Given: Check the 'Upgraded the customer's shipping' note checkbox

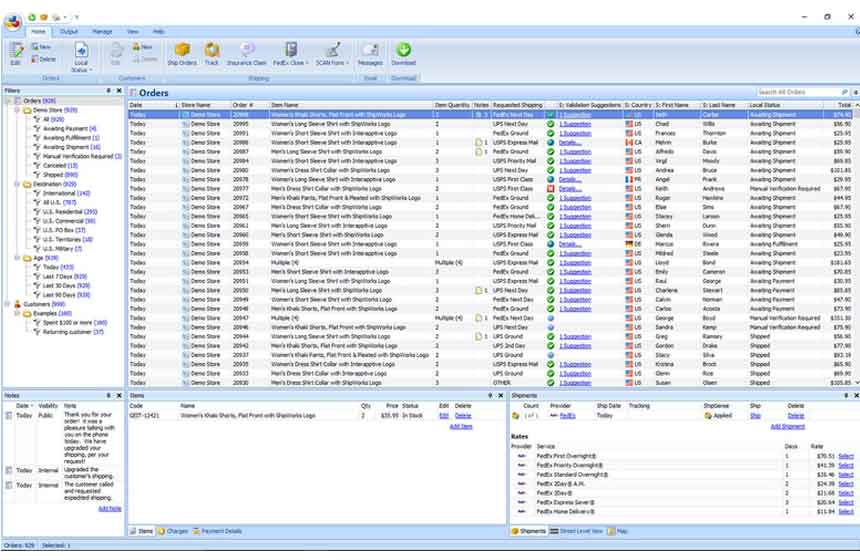Looking at the screenshot, I should click(x=9, y=471).
